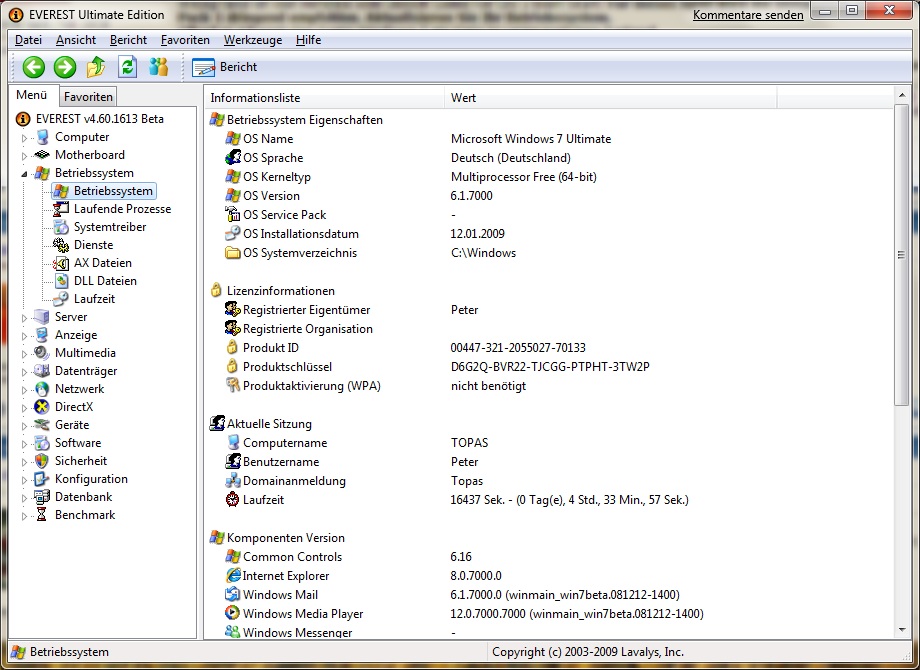Select the Produkt ID value 00447-321-2055027-70133

[518, 348]
